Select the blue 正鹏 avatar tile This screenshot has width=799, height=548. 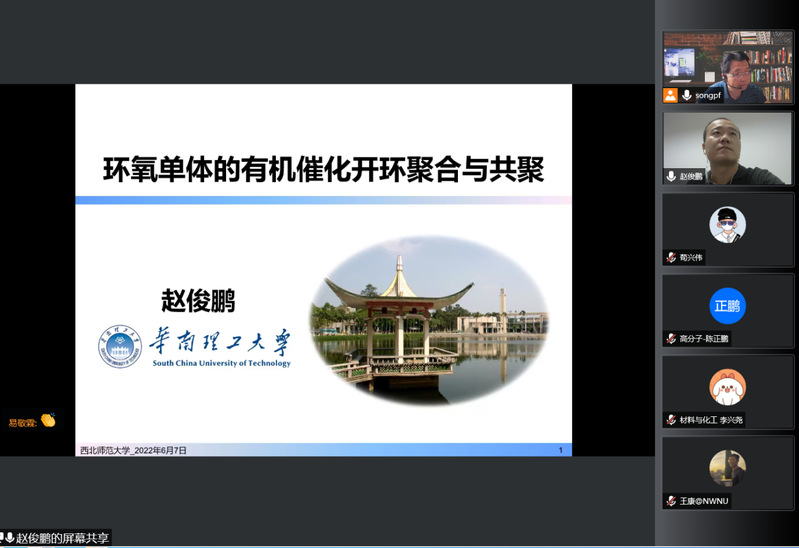[728, 305]
